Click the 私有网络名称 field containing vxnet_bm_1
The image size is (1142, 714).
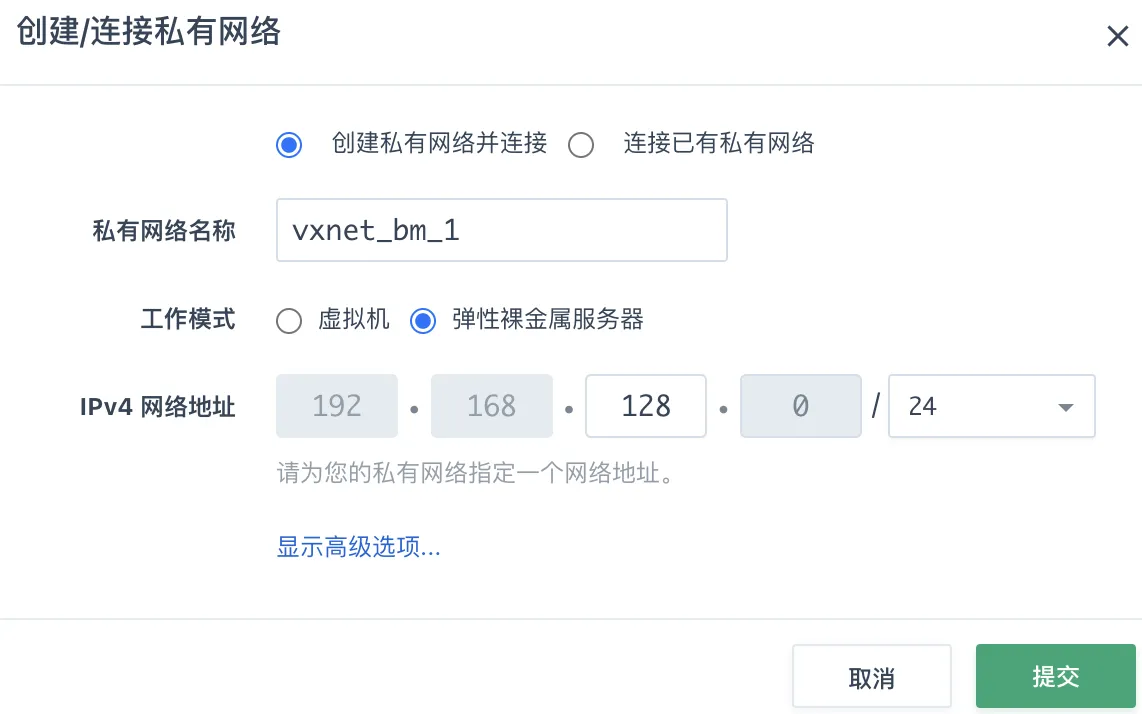coord(501,230)
